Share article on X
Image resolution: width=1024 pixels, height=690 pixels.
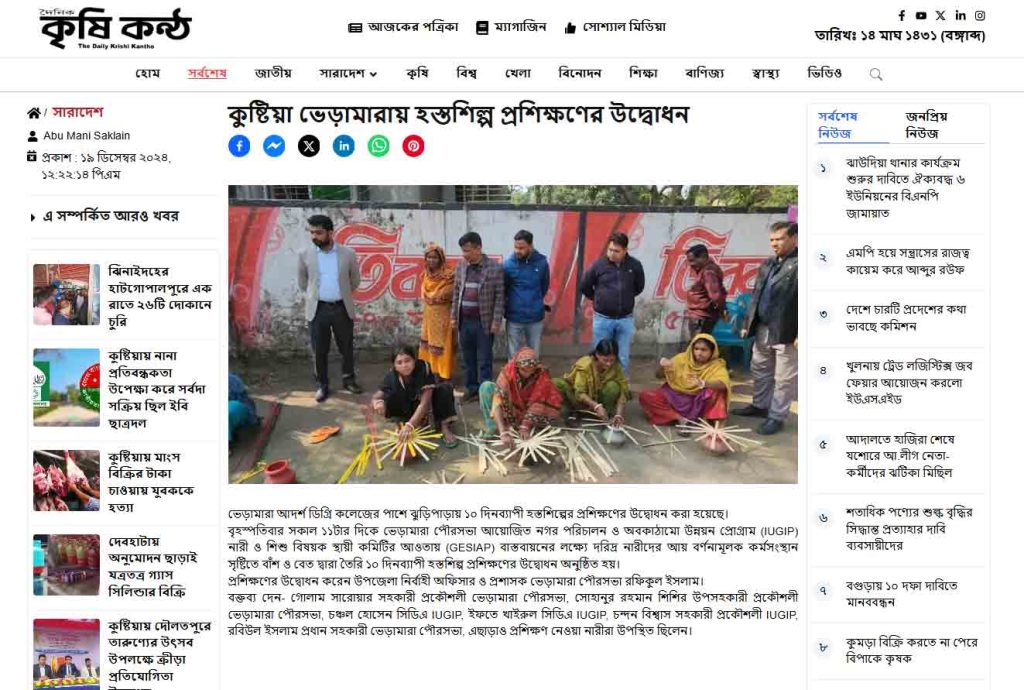309,146
